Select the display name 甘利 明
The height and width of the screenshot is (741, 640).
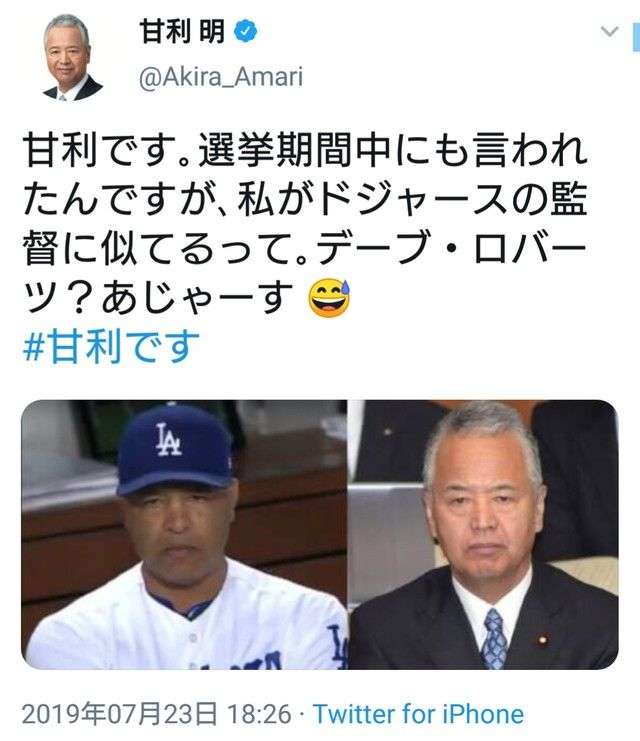coord(182,32)
